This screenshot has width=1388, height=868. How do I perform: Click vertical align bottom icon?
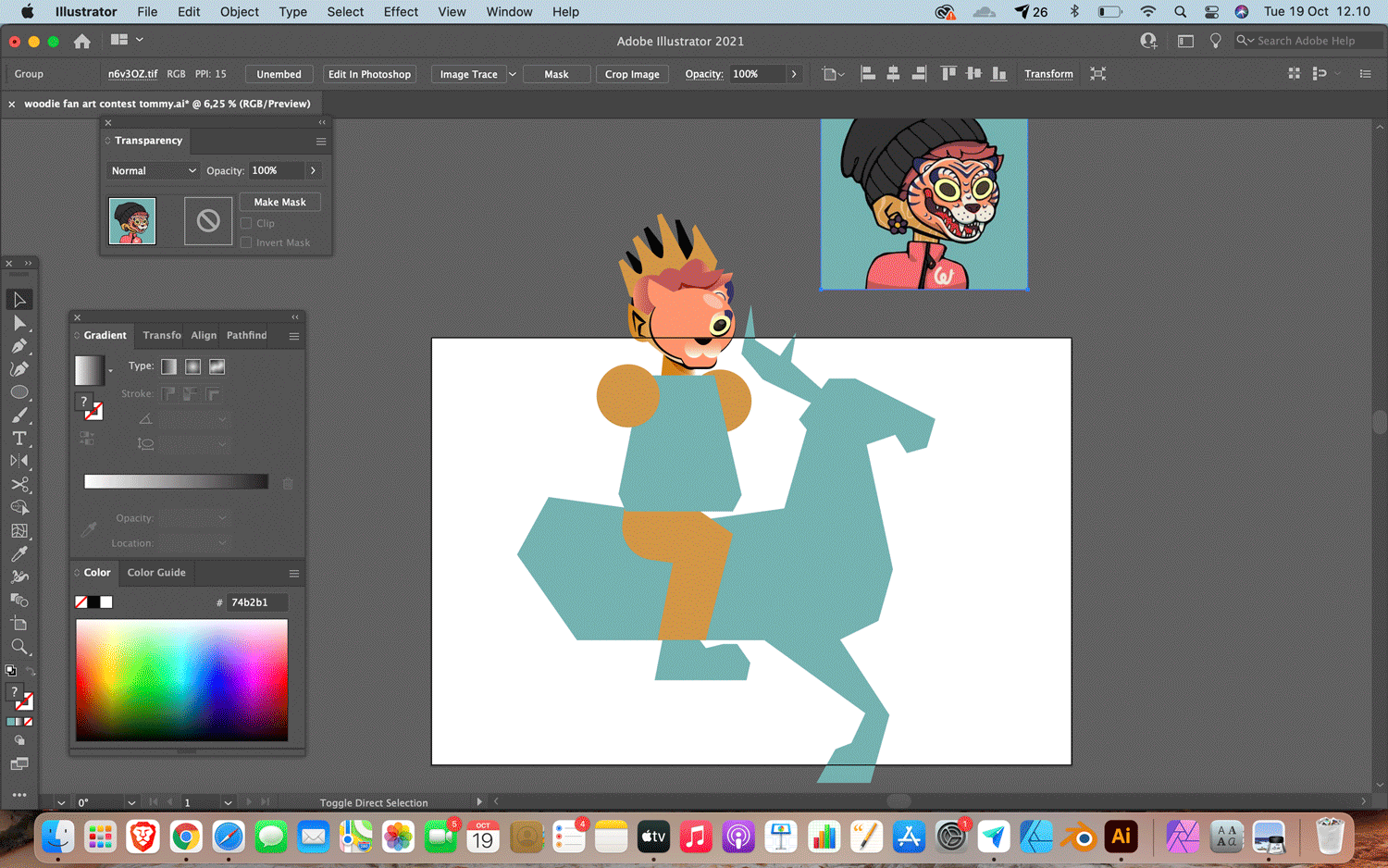click(998, 74)
